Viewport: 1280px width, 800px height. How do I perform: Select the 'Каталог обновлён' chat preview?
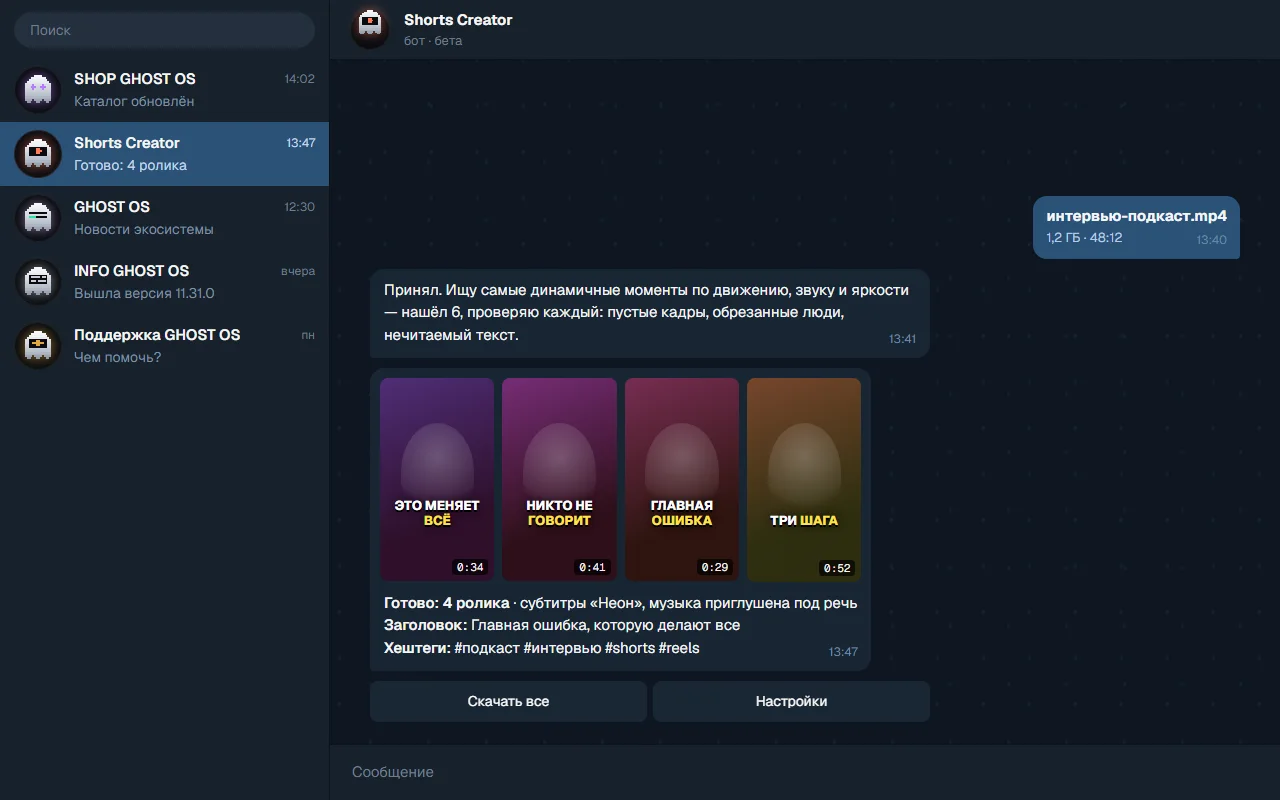click(134, 101)
